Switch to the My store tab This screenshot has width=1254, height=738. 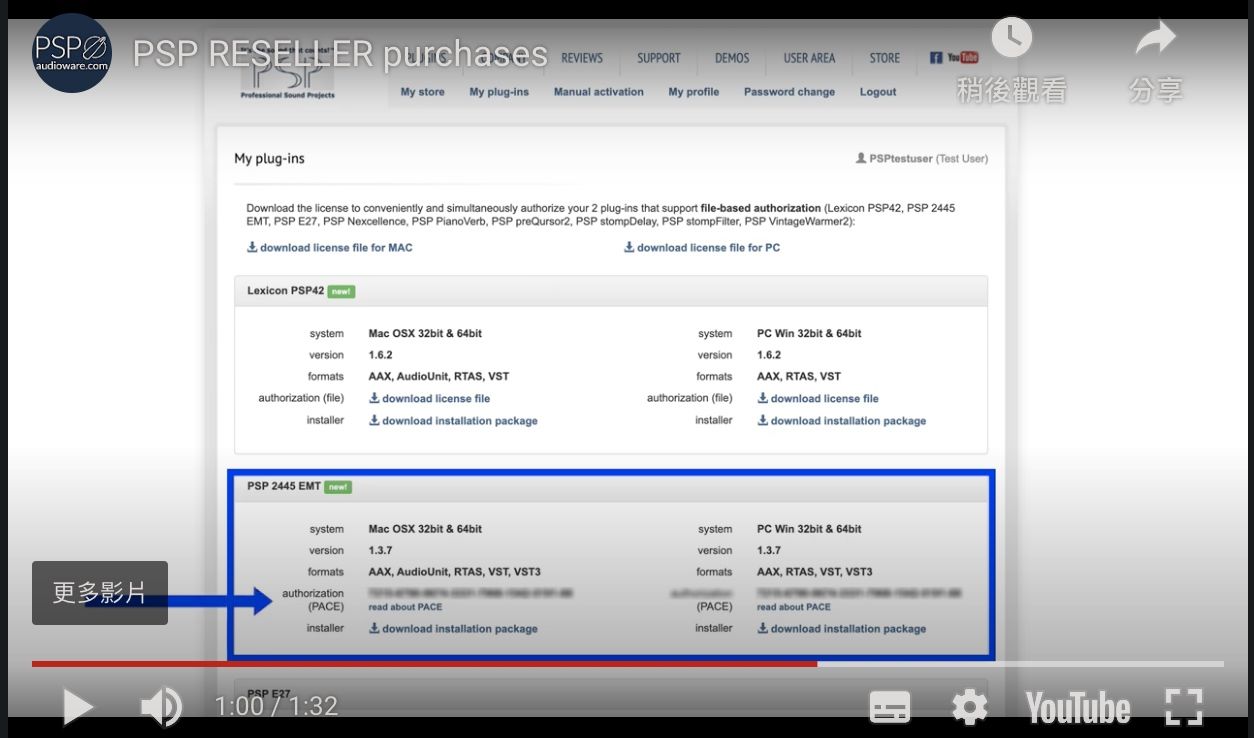[422, 92]
